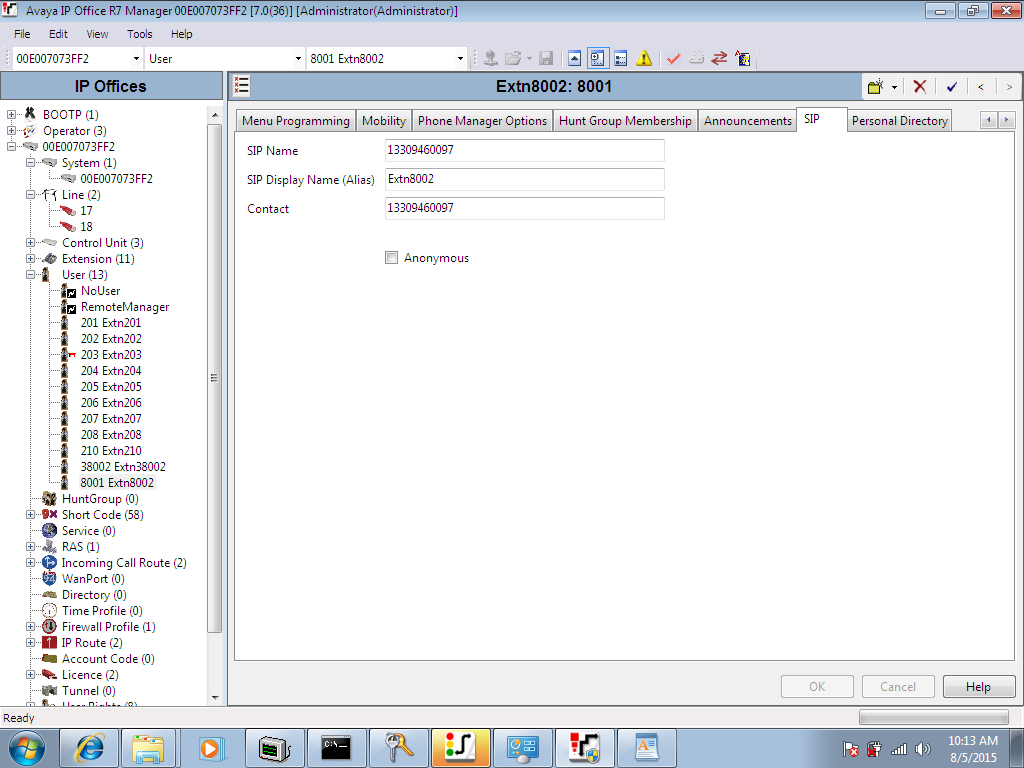Expand the Short Code (58) node

30,515
